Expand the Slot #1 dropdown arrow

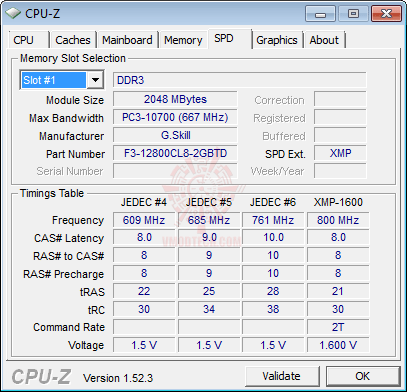(x=95, y=80)
